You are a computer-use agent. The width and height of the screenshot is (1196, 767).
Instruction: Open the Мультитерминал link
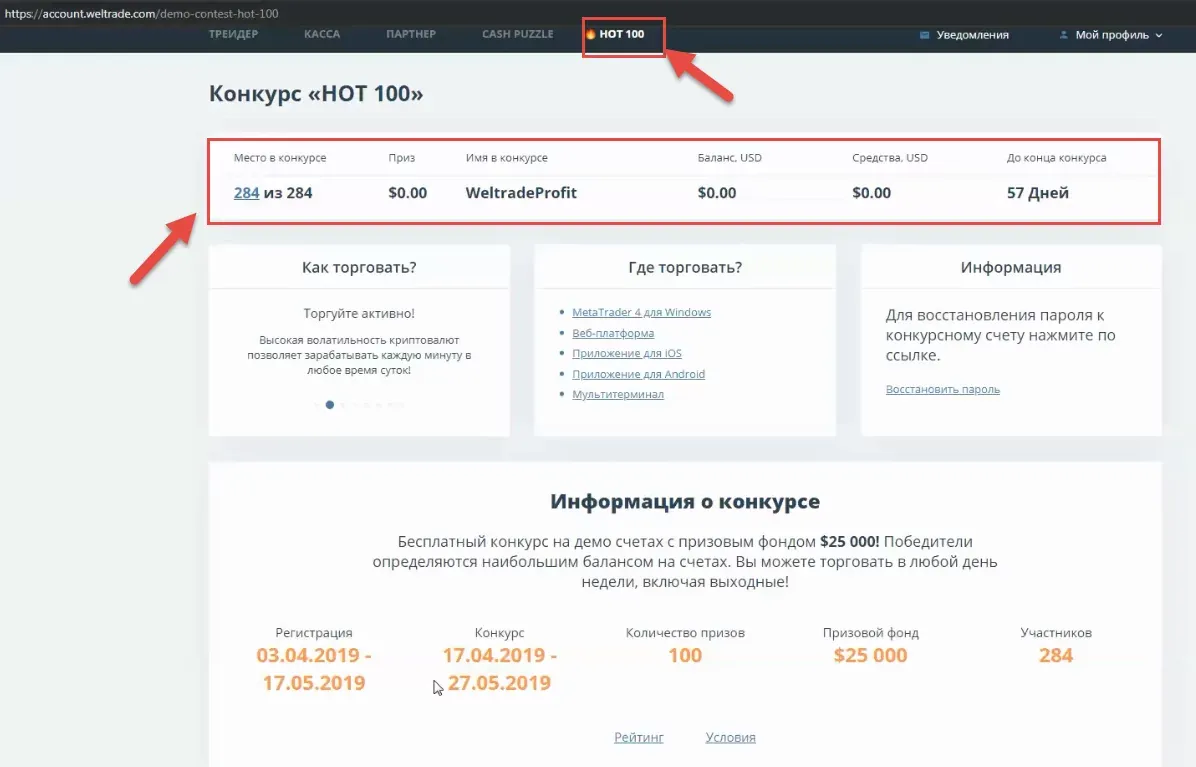(x=618, y=394)
